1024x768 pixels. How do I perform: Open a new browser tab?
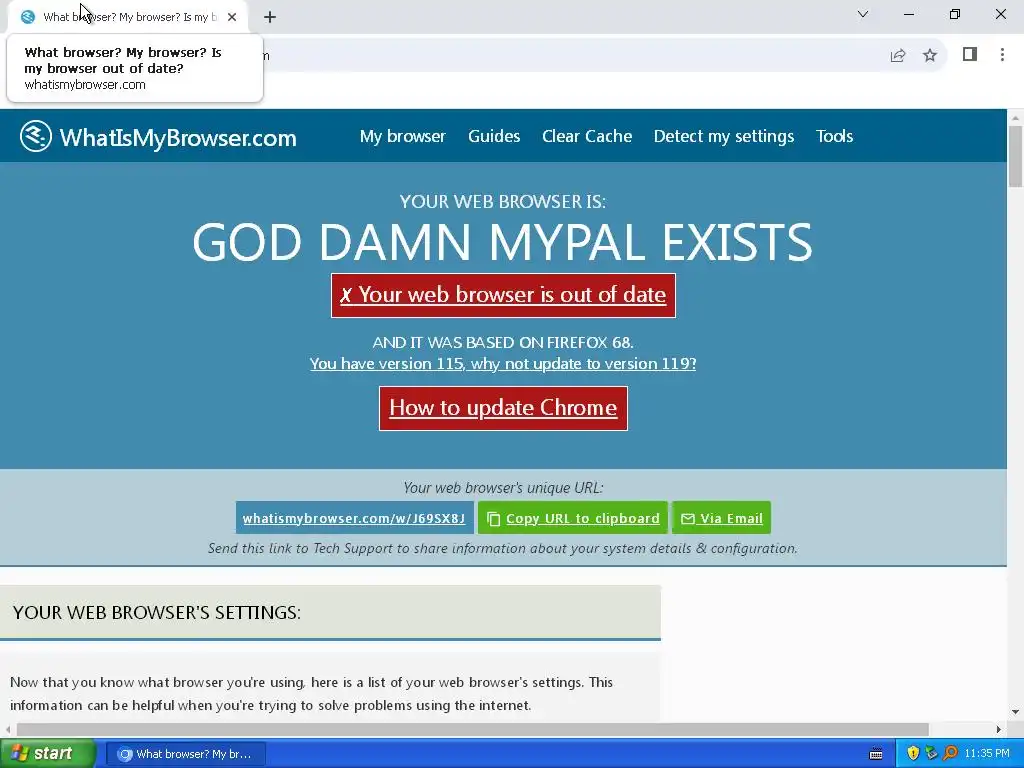(270, 17)
